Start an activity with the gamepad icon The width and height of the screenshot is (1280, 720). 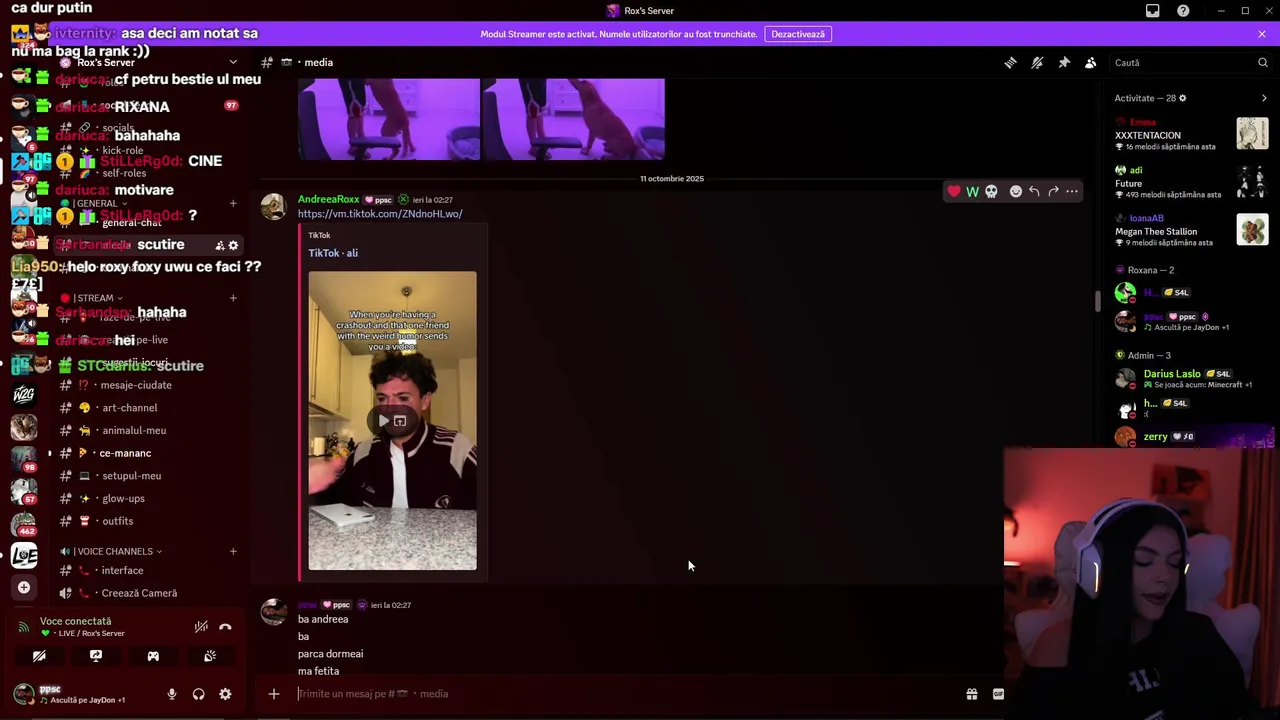[153, 656]
